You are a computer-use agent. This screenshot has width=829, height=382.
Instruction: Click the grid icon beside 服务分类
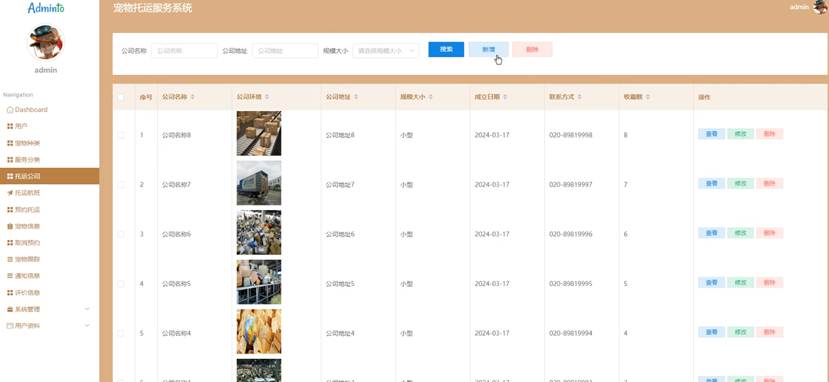tap(10, 160)
